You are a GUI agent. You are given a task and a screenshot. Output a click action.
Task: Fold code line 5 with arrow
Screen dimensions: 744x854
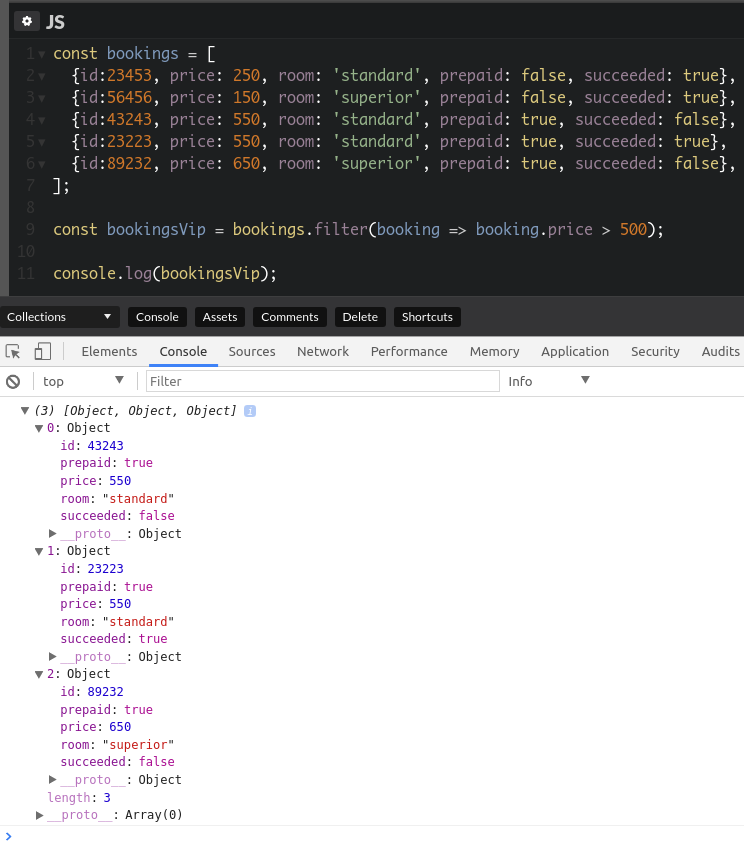click(x=41, y=143)
